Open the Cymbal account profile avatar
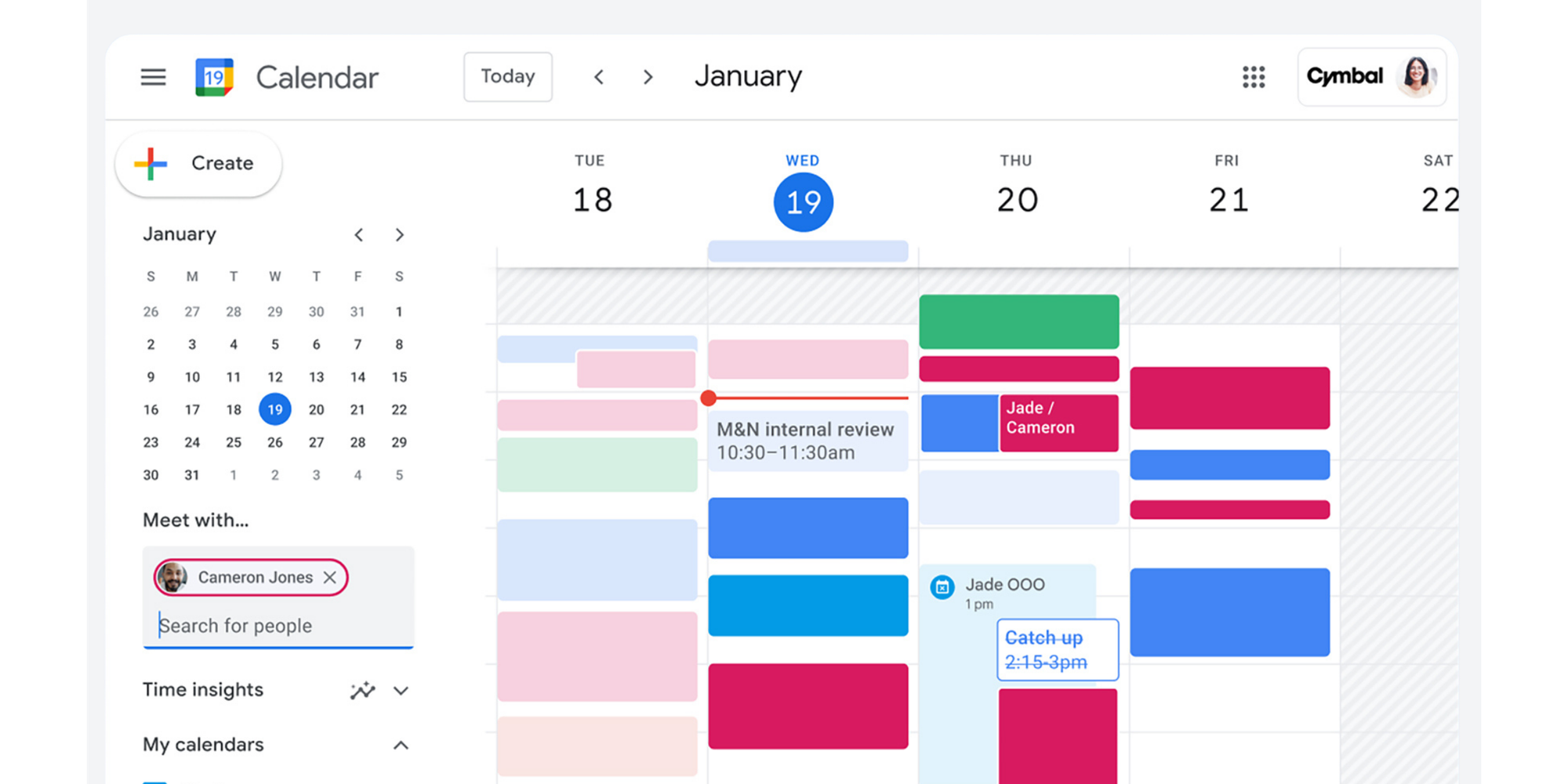This screenshot has height=784, width=1568. tap(1415, 77)
